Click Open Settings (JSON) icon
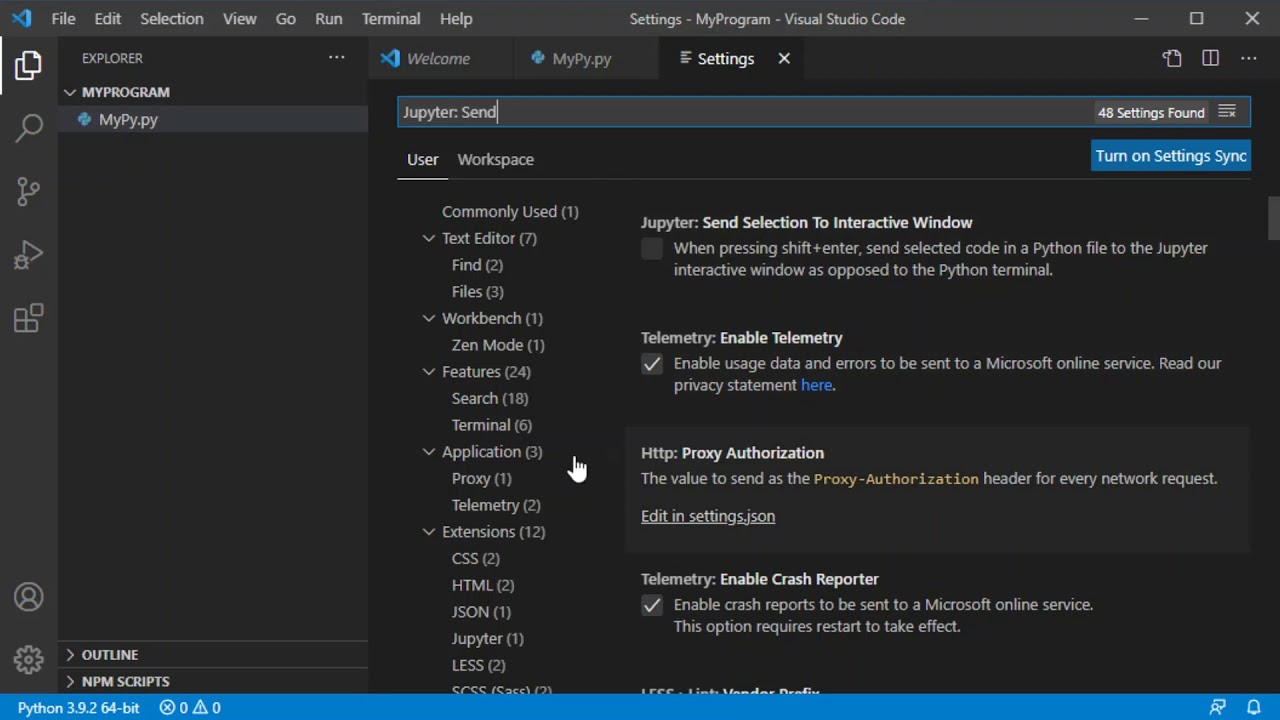The width and height of the screenshot is (1280, 720). pos(1172,59)
